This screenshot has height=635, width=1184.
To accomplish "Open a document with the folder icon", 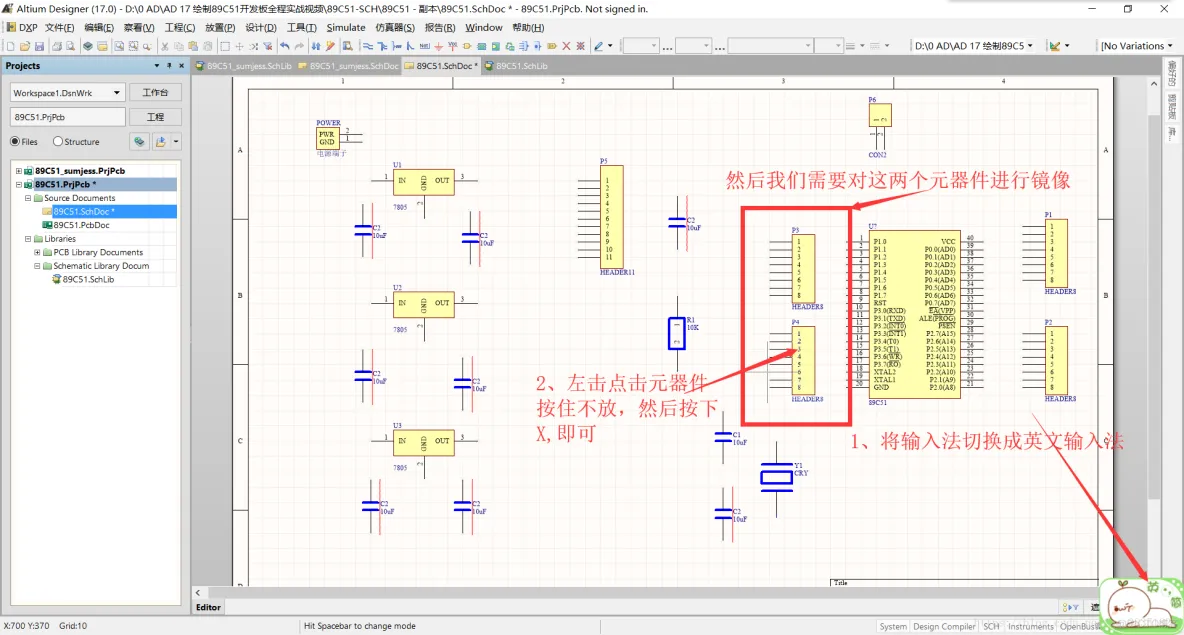I will 25,46.
